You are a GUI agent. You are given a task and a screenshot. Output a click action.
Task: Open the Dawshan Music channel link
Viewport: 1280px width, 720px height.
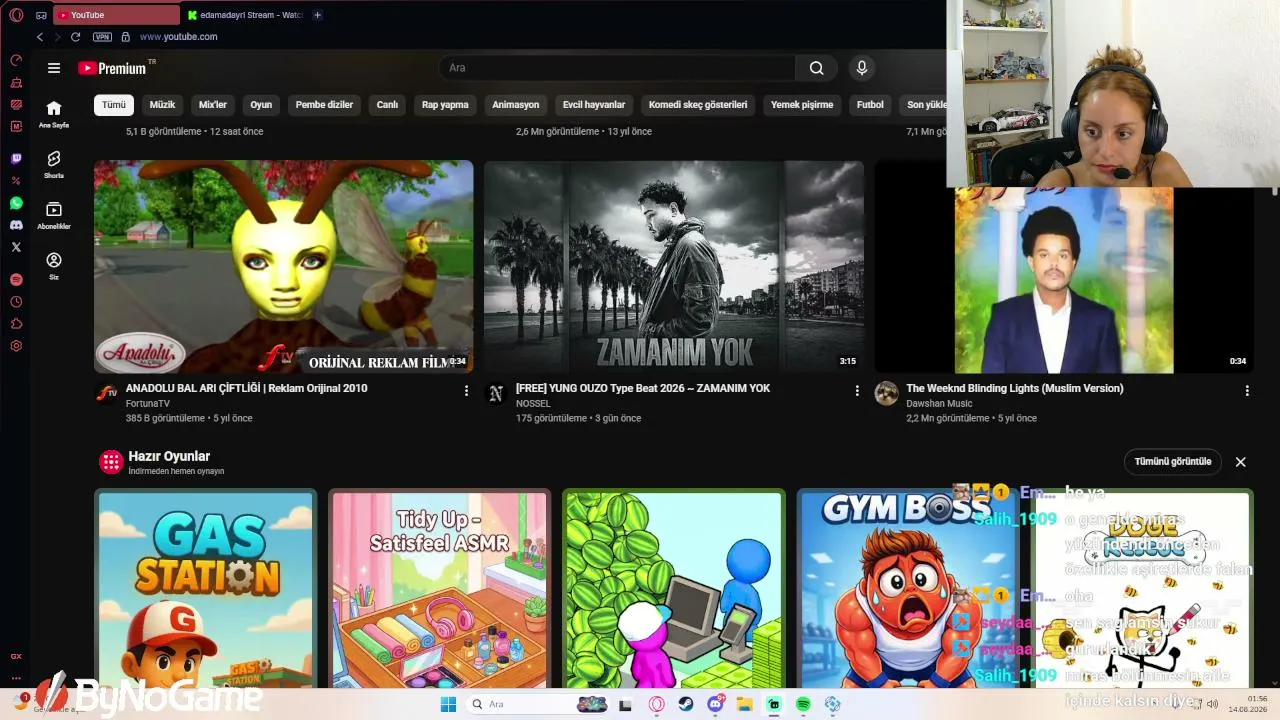coord(940,404)
